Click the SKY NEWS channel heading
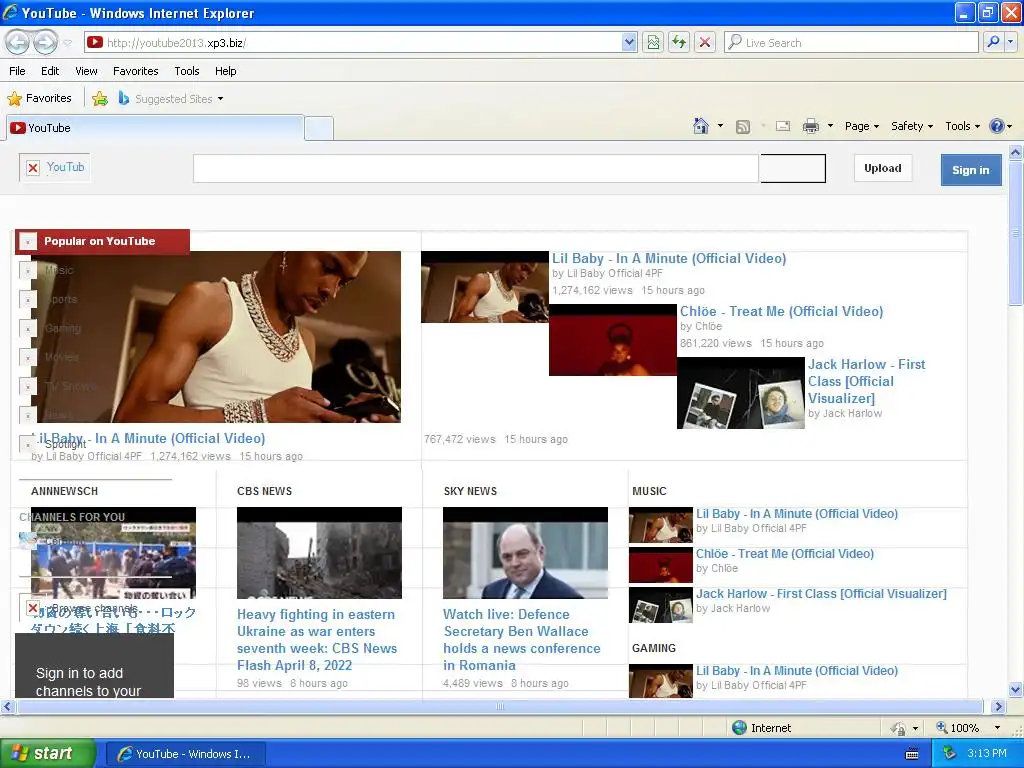 click(470, 491)
